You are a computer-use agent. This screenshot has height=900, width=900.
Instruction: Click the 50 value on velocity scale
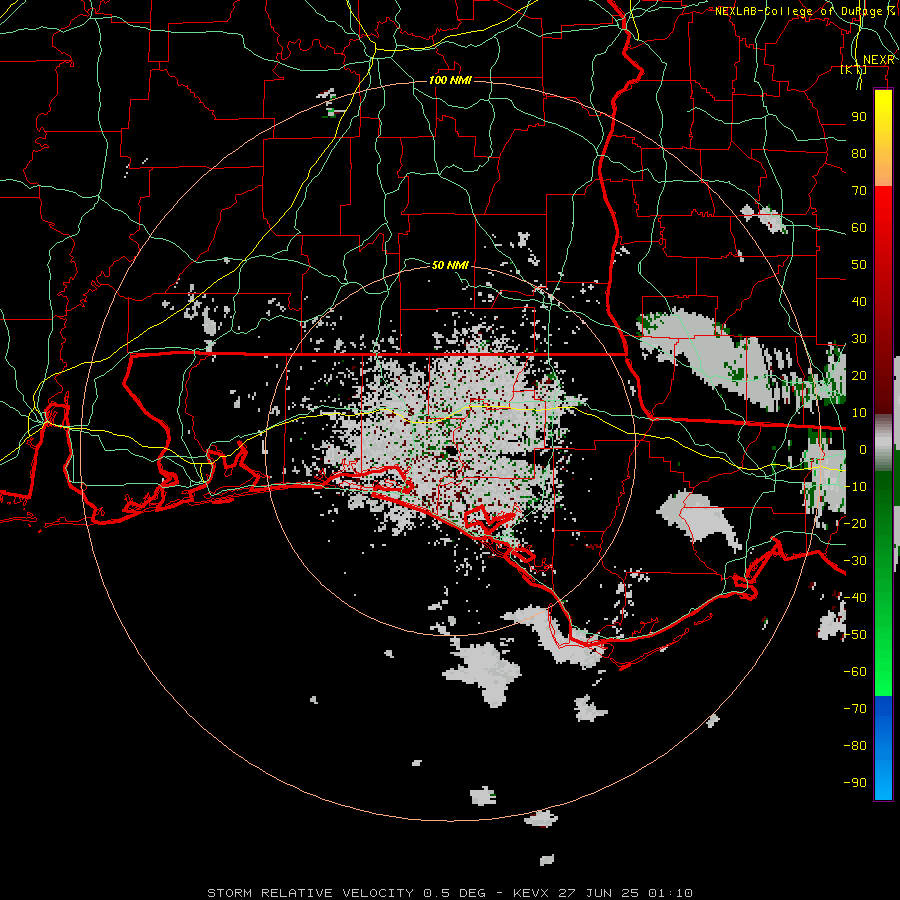click(859, 265)
